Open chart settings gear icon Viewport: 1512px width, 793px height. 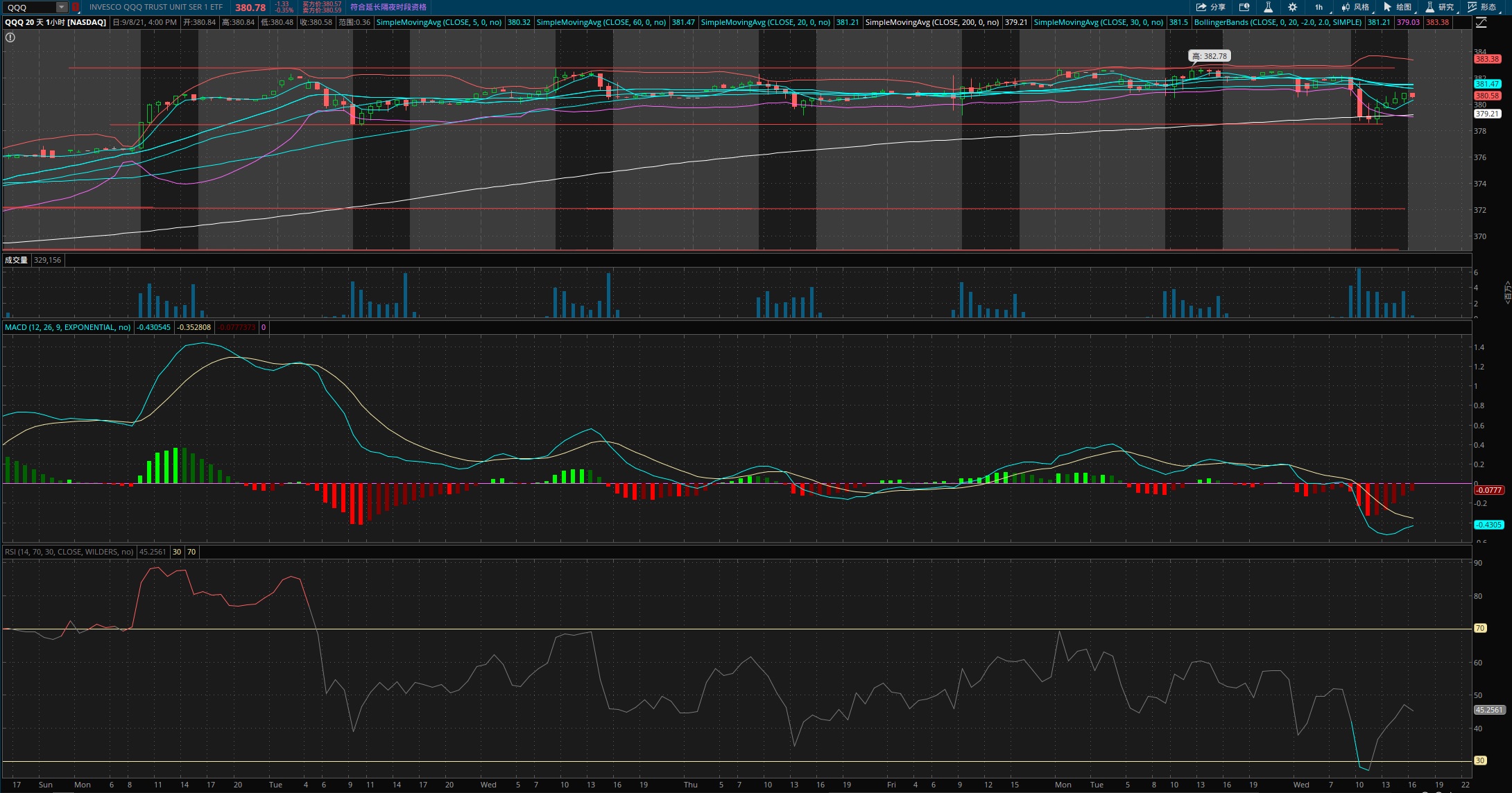[1292, 7]
